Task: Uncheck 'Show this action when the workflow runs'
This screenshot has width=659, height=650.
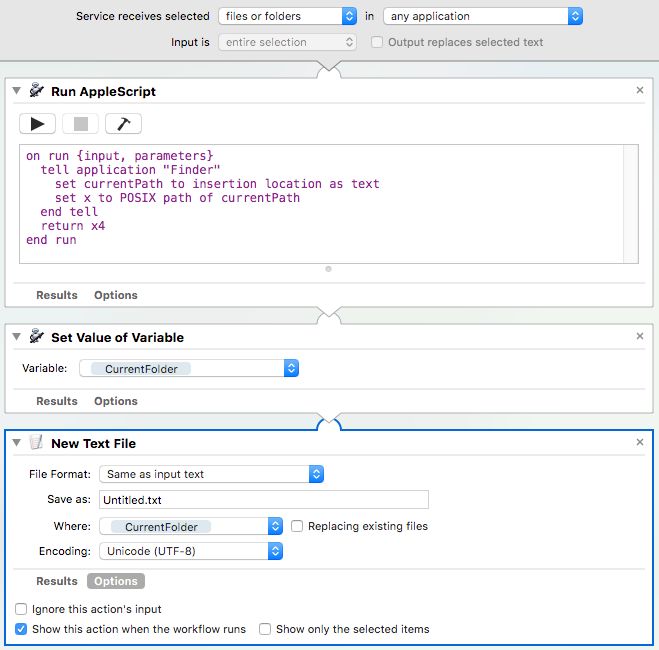Action: (x=21, y=629)
